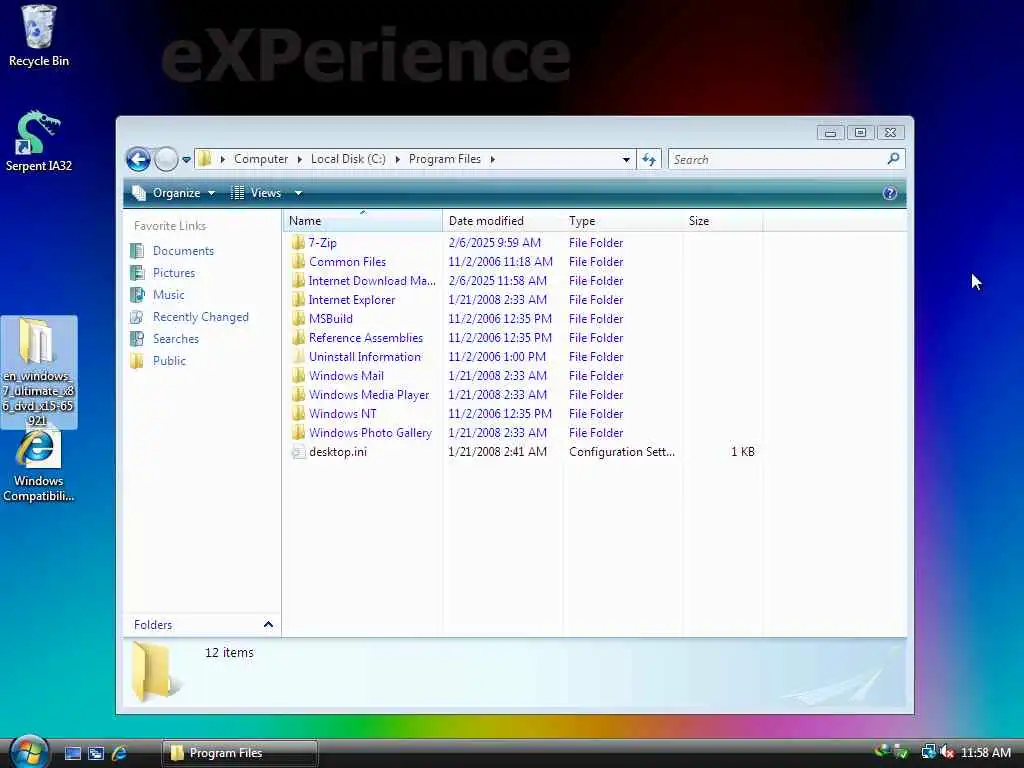This screenshot has height=768, width=1024.
Task: Open the address bar history dropdown
Action: (x=626, y=159)
